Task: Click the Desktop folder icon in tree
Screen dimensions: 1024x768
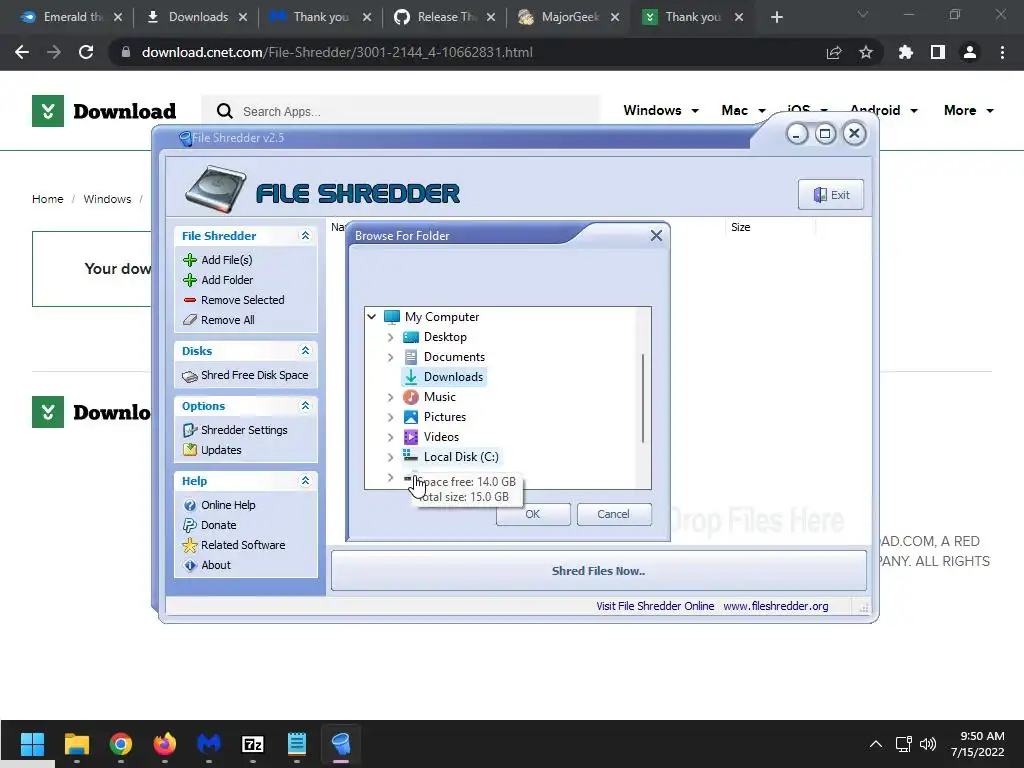Action: [x=411, y=337]
